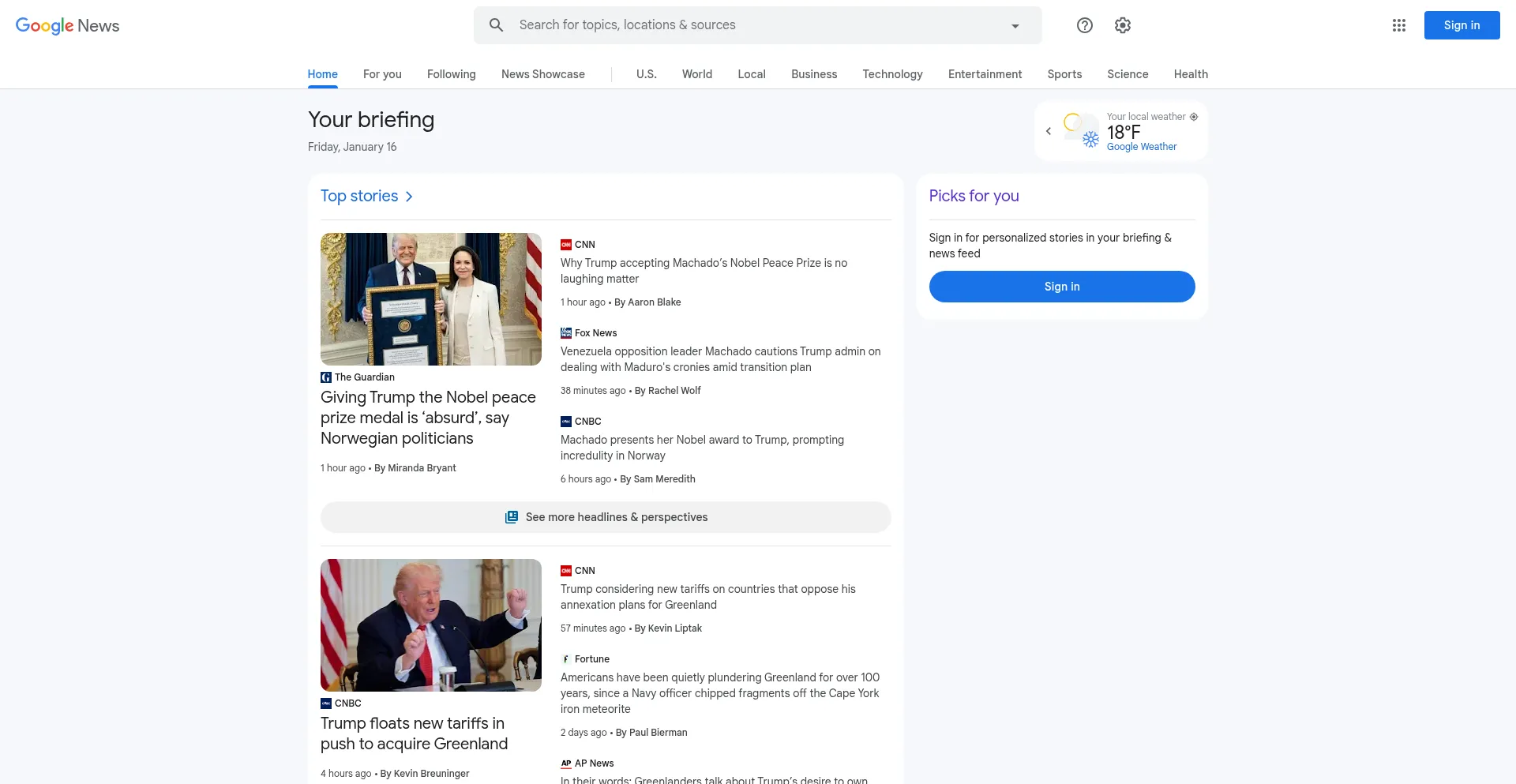Viewport: 1516px width, 784px height.
Task: Click the CNBC source icon
Action: coord(566,421)
